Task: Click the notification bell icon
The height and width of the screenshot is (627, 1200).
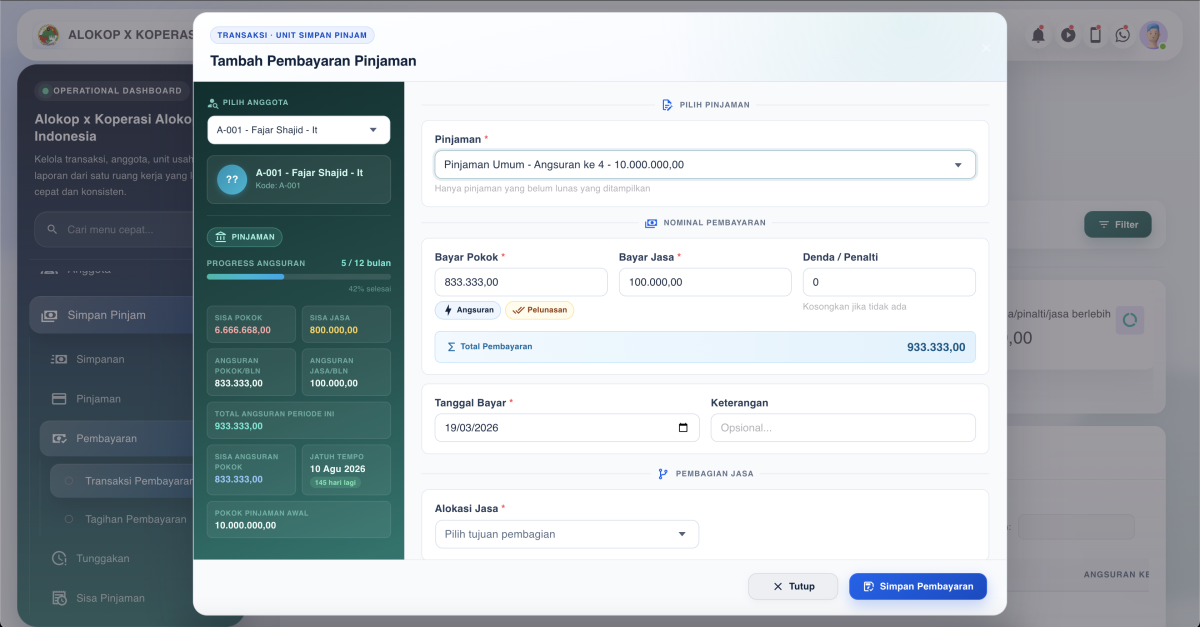Action: (1039, 35)
